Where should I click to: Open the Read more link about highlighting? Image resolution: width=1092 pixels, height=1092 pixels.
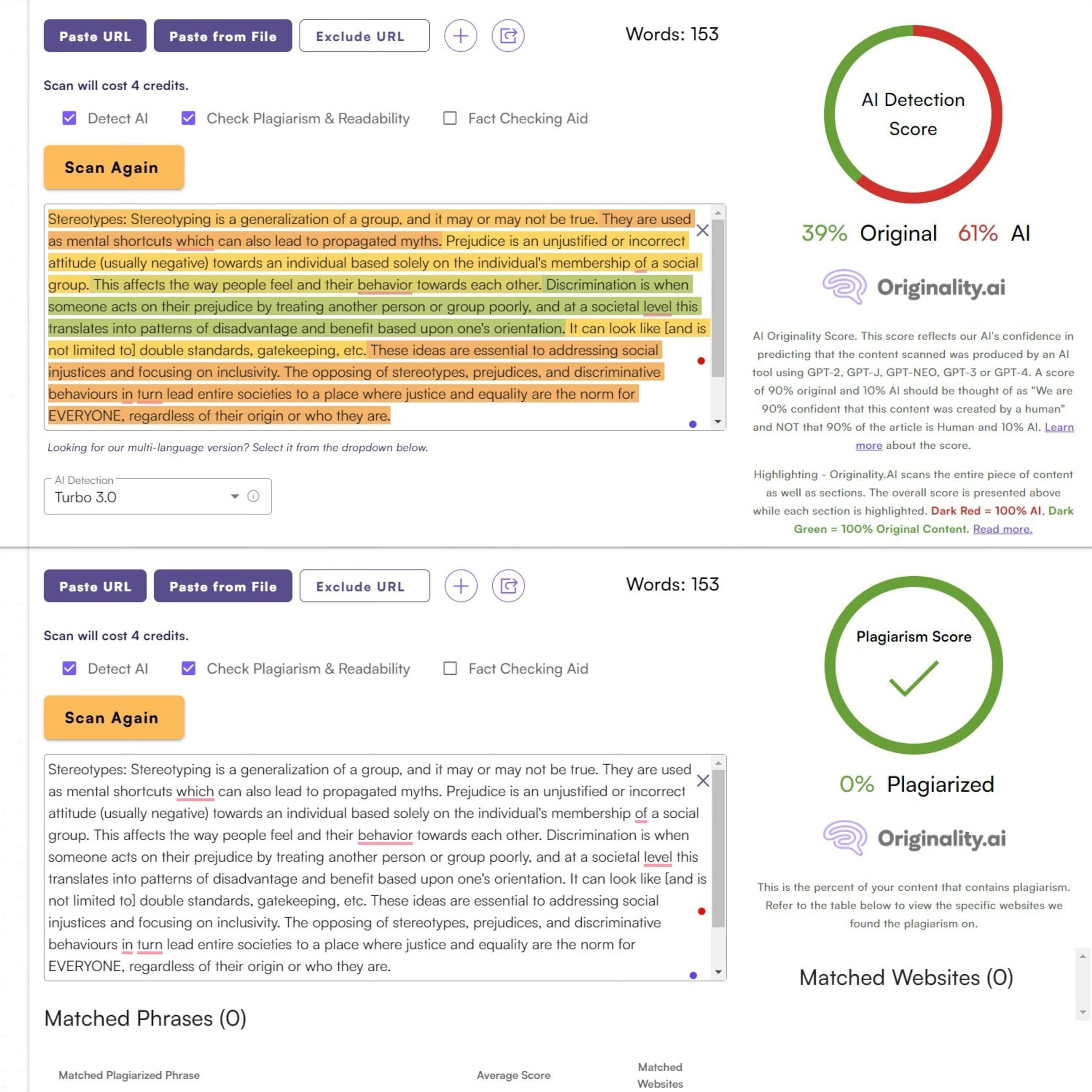1002,529
